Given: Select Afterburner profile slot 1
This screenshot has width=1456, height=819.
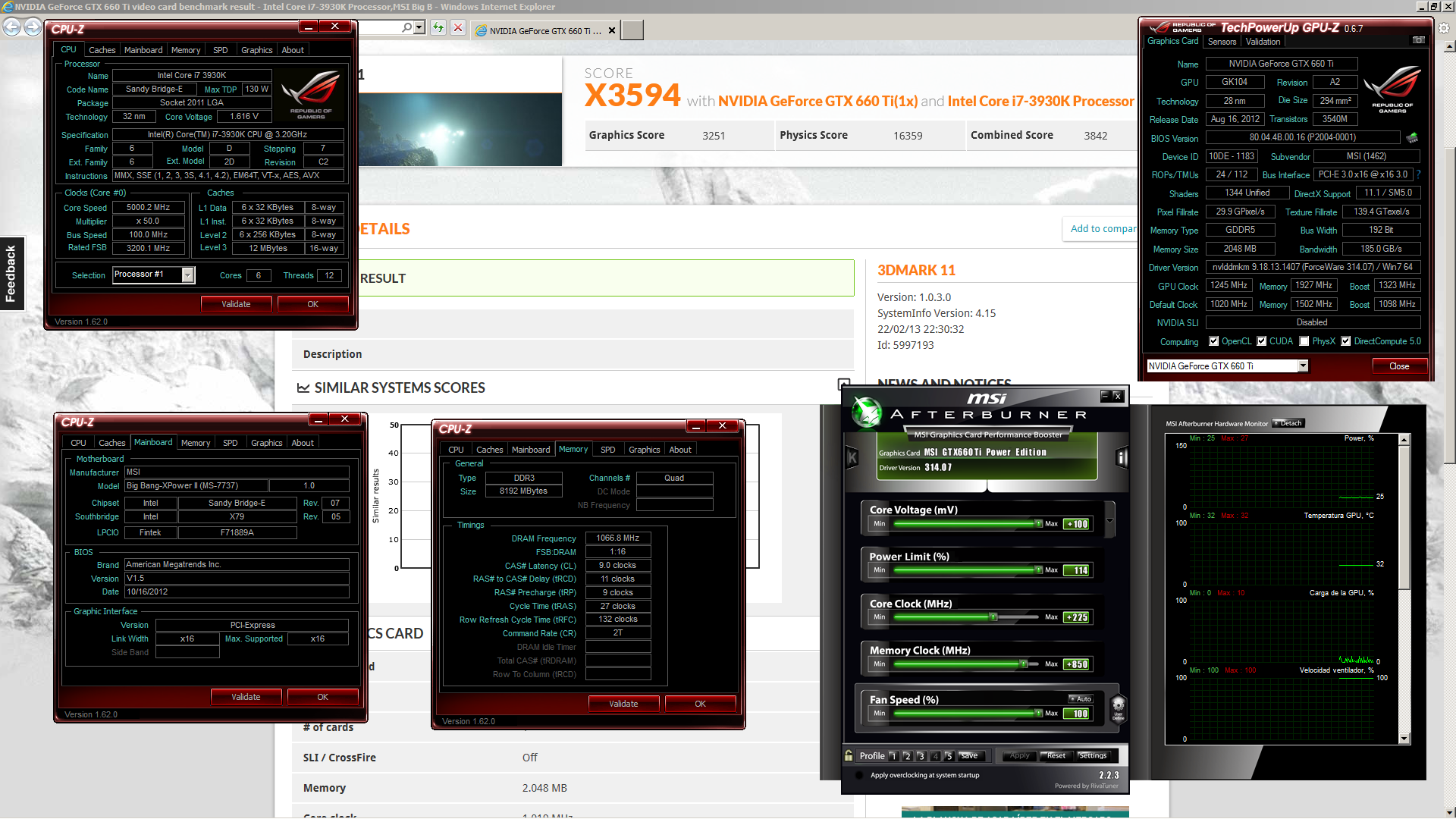Looking at the screenshot, I should click(893, 756).
